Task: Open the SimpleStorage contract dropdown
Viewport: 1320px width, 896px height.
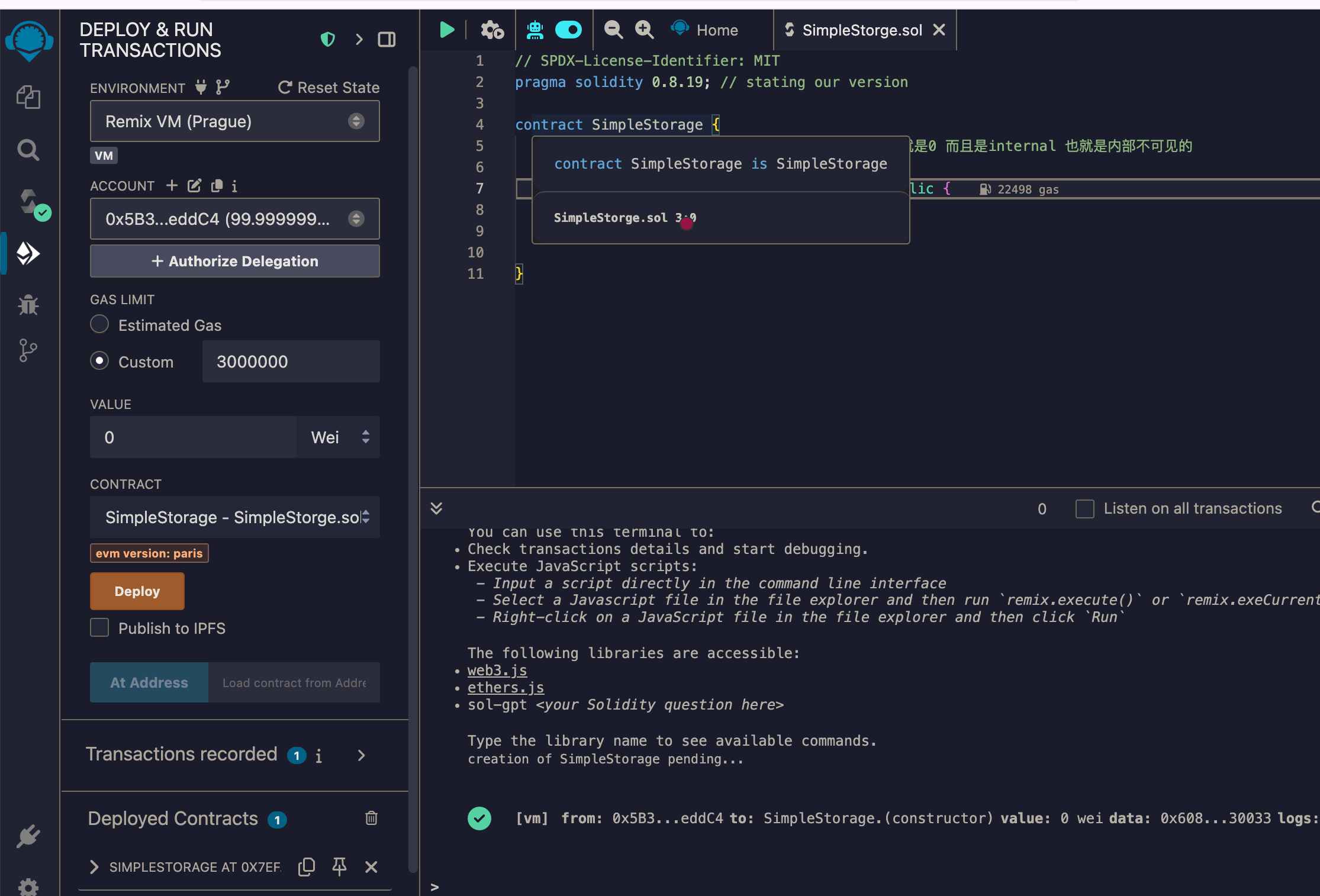Action: coord(234,517)
